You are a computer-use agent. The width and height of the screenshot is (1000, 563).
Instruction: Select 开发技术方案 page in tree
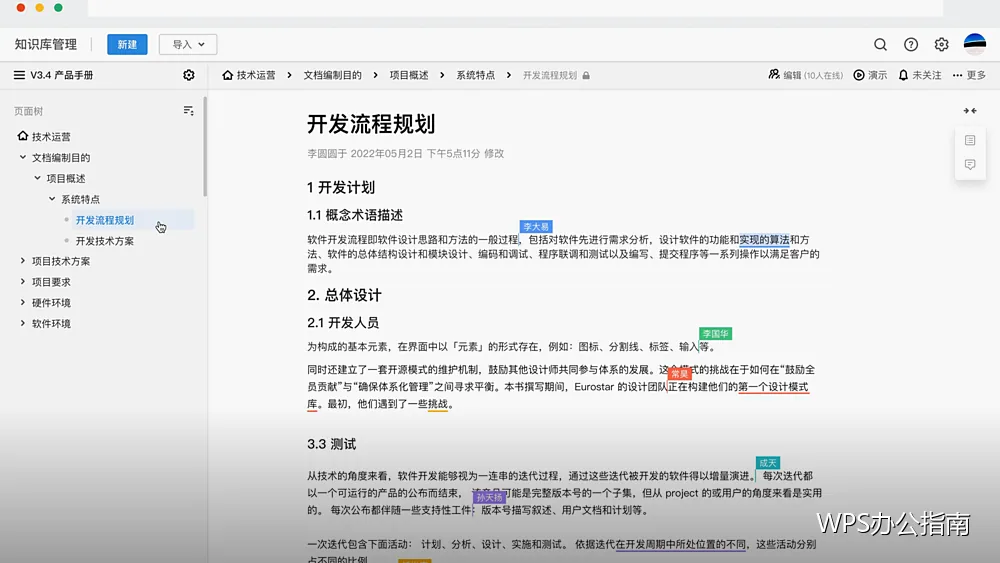105,241
